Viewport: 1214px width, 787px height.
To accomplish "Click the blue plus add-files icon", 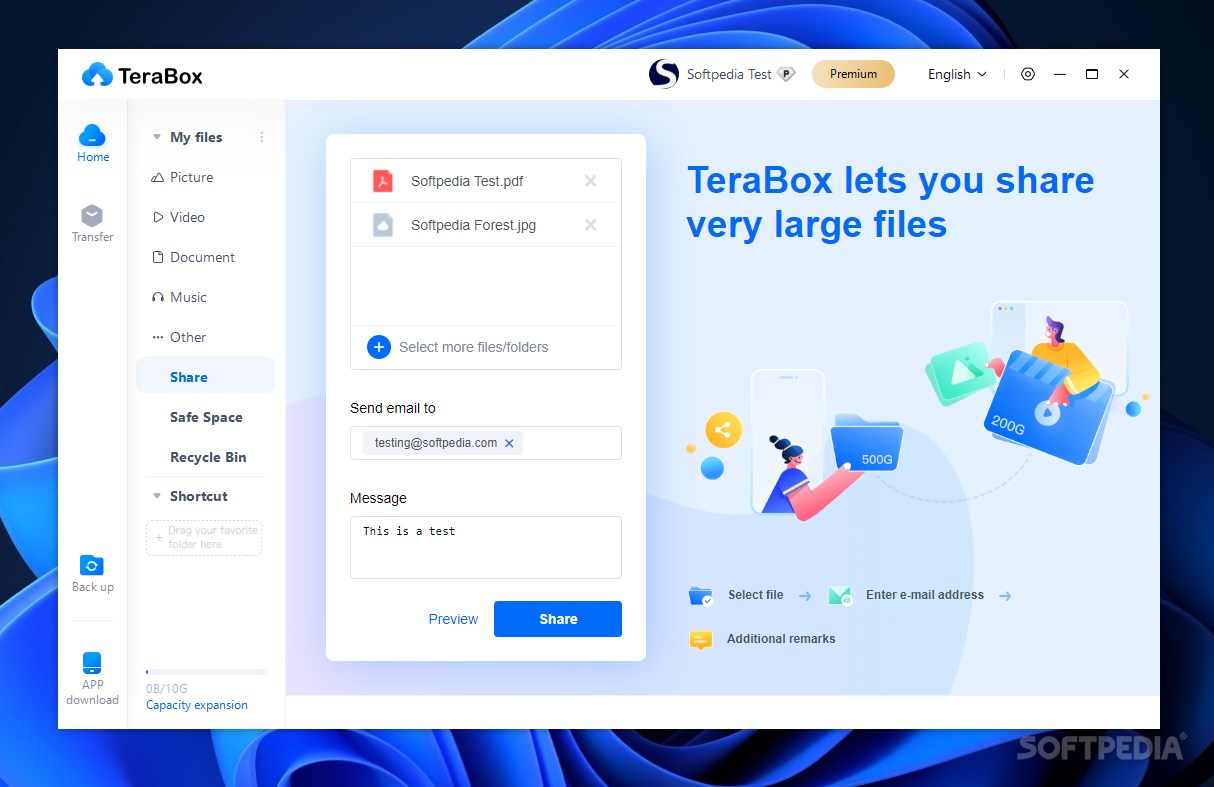I will coord(379,347).
